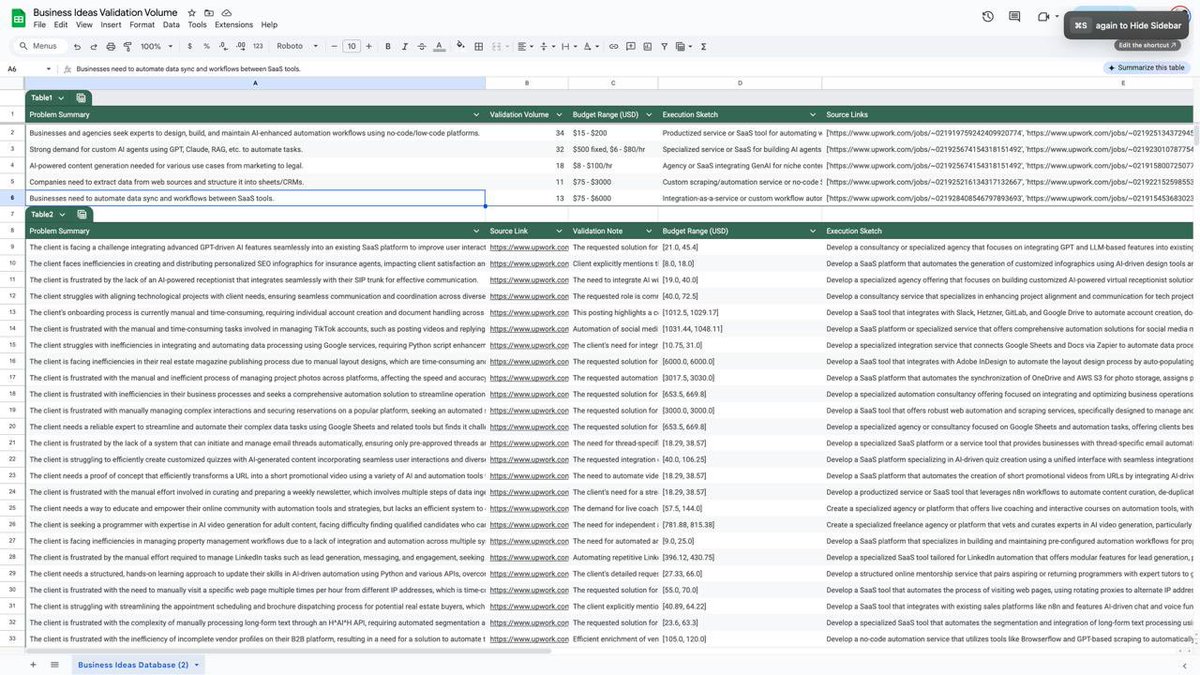Select Business Ideas Database (2) tab
1200x675 pixels.
[x=139, y=664]
